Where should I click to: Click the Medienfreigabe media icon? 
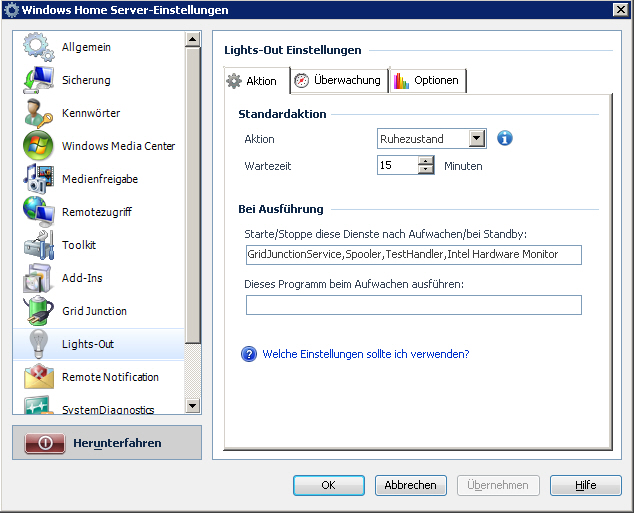(38, 179)
